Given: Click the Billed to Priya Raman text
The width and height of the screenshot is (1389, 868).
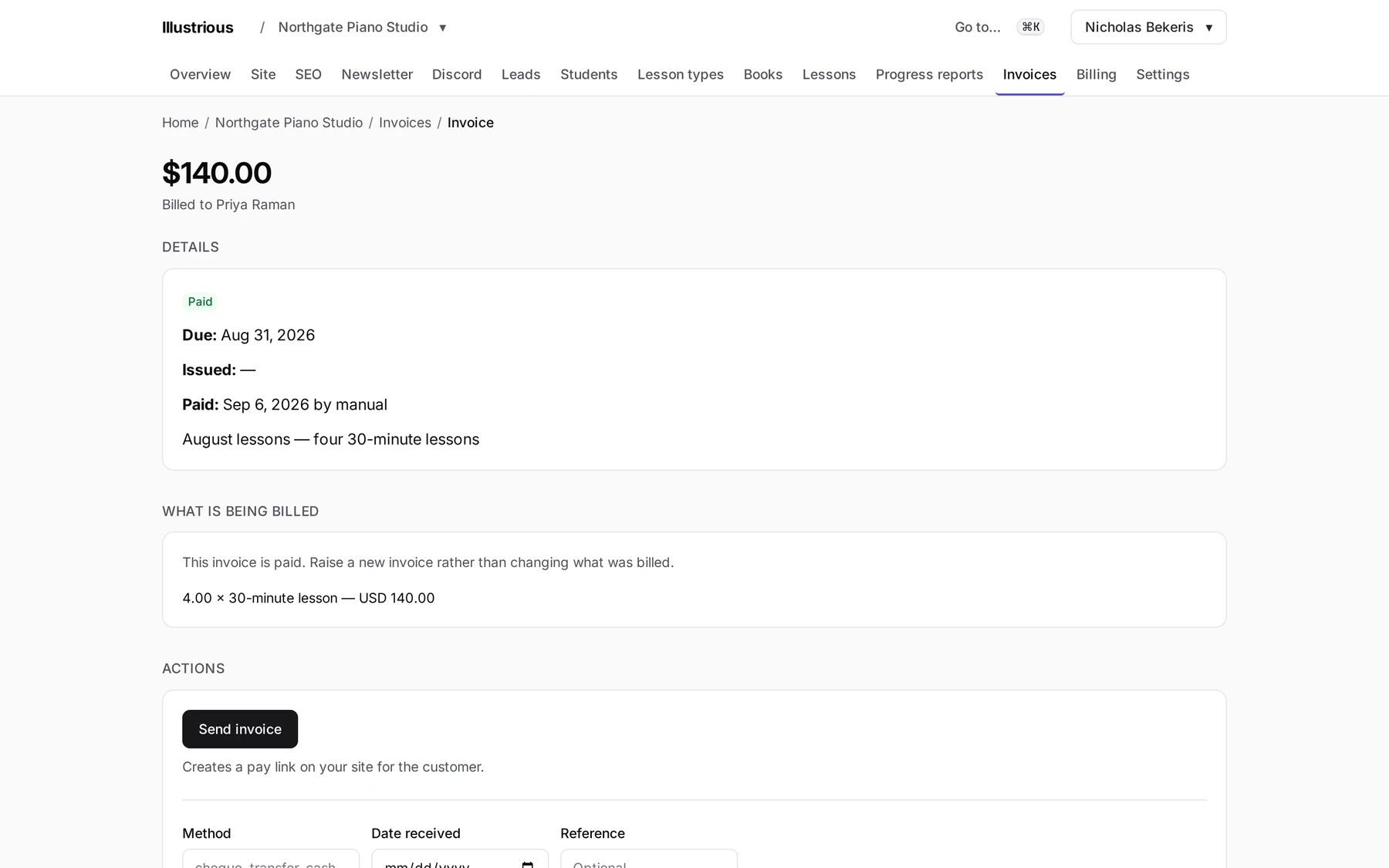Looking at the screenshot, I should [x=228, y=204].
